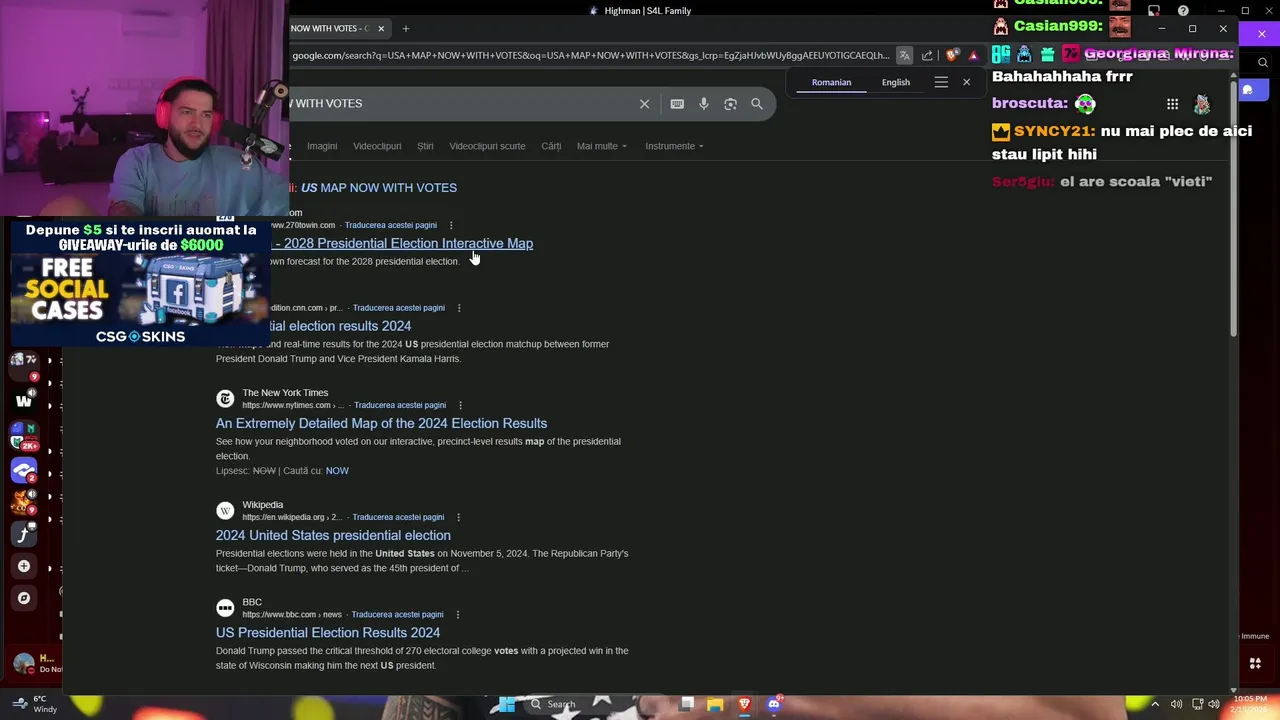Close the USA MAP NOW WITH VOTES tab

click(x=381, y=28)
